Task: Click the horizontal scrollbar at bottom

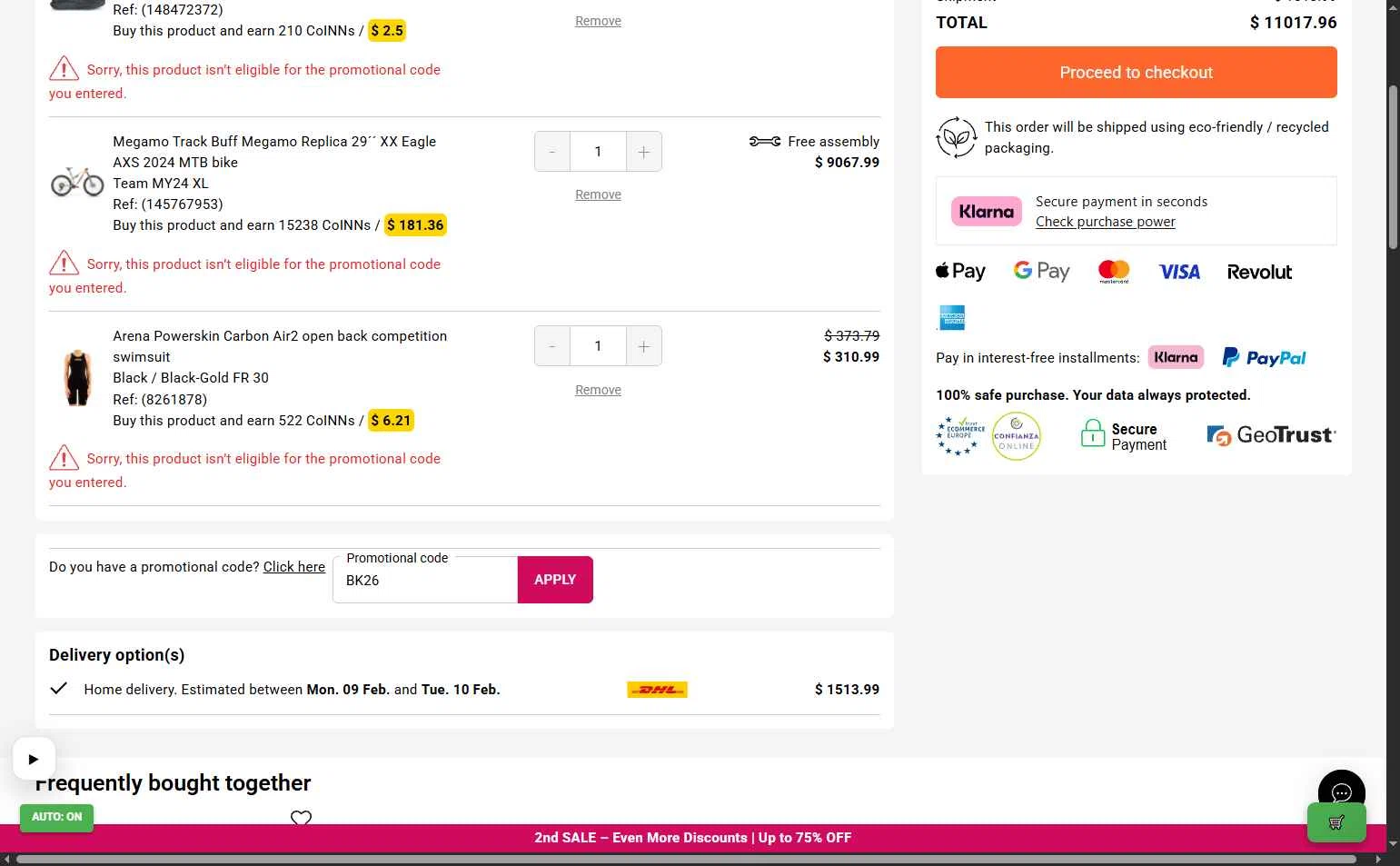Action: click(x=686, y=859)
